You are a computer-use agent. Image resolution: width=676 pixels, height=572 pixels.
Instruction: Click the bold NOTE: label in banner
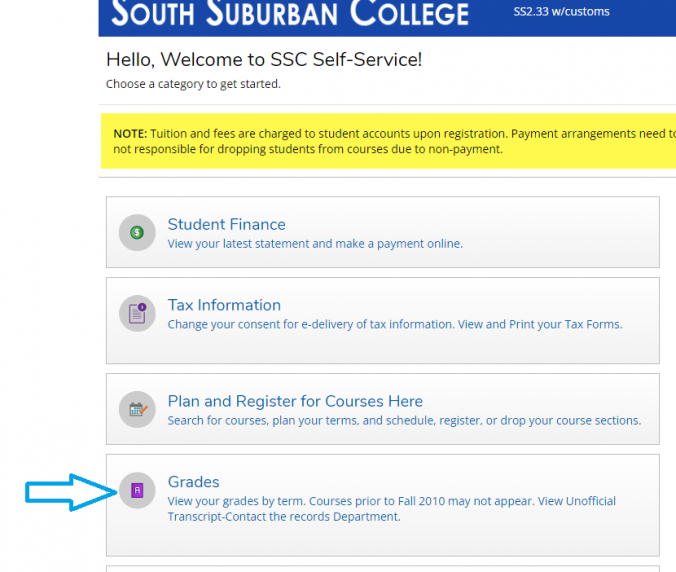click(130, 133)
